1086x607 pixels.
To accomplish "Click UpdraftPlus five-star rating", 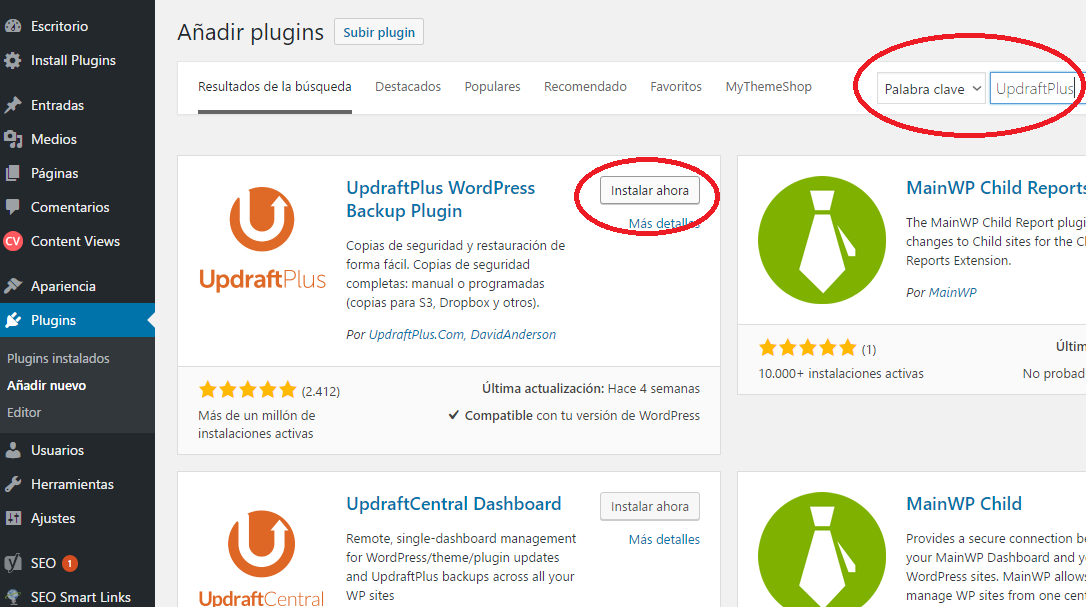I will point(247,390).
